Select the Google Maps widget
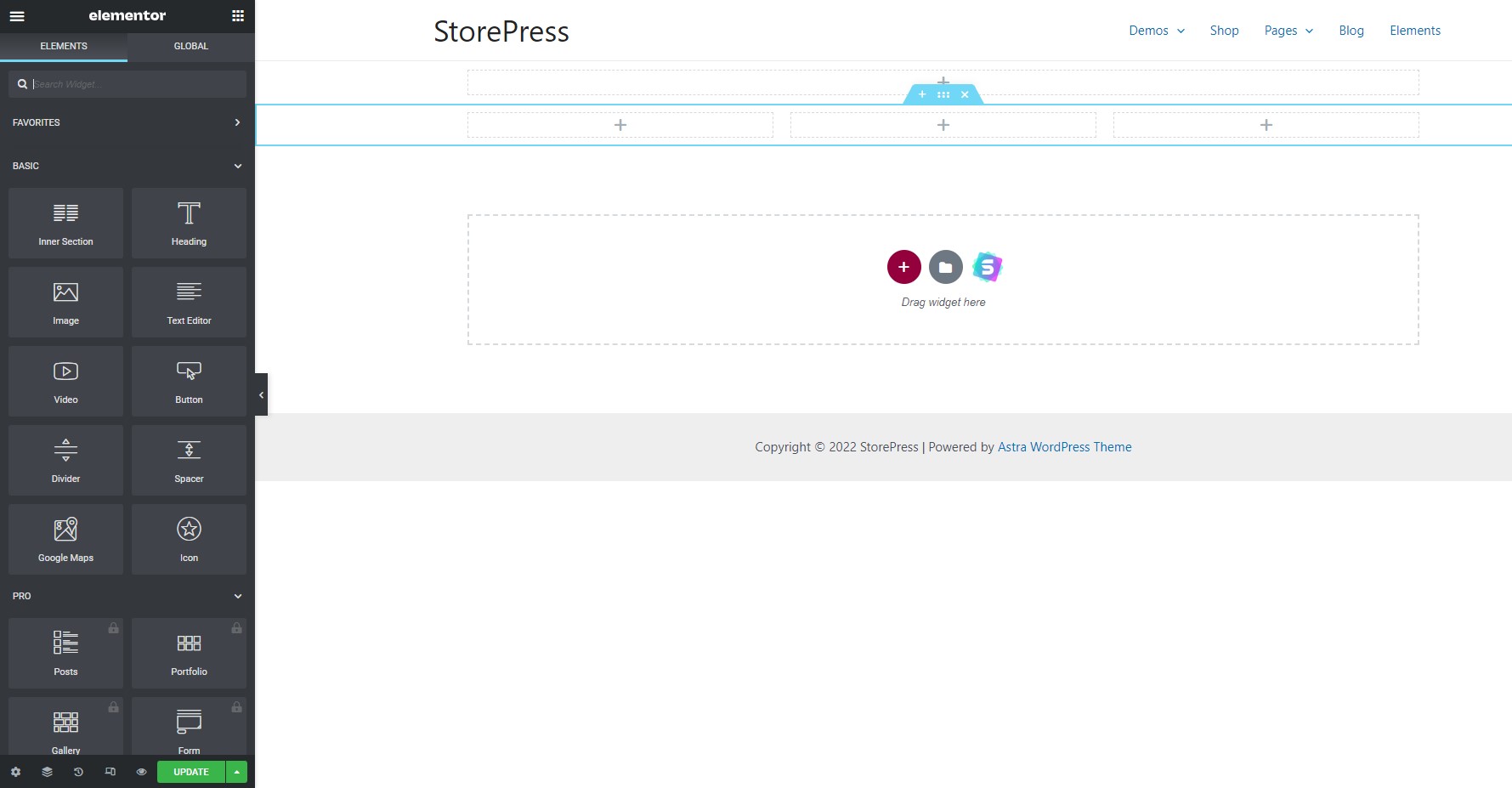Viewport: 1512px width, 788px height. click(65, 539)
